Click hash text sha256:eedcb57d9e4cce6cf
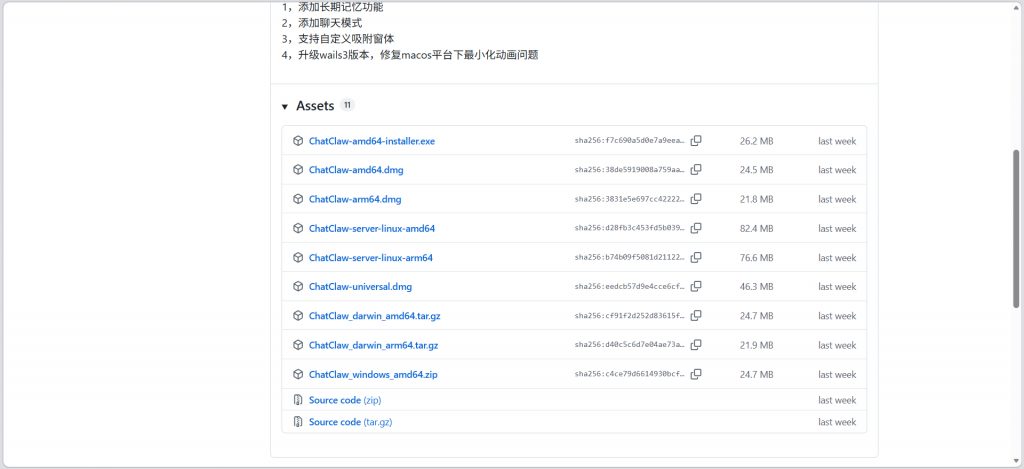1024x469 pixels. (630, 287)
